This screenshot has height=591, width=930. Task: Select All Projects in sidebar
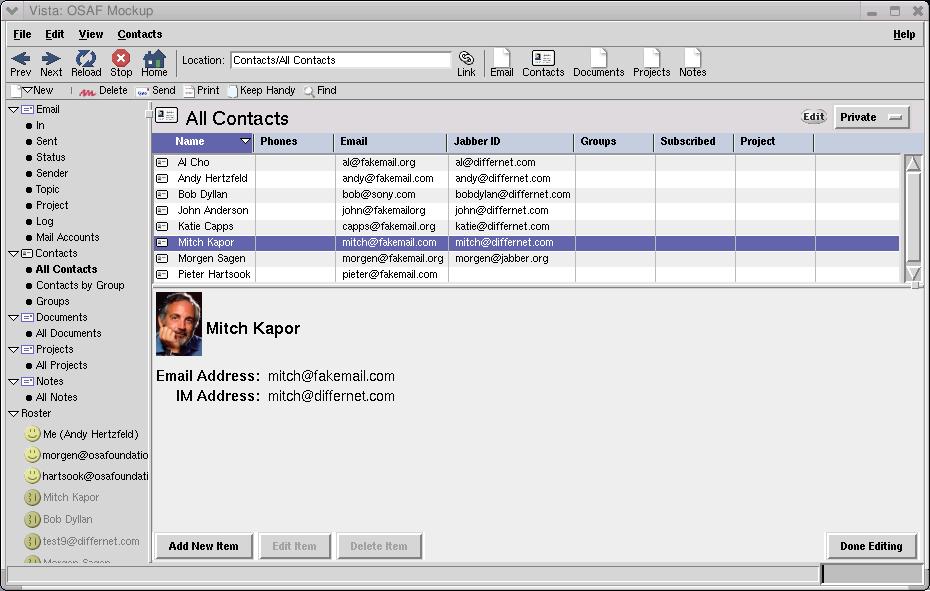point(61,366)
